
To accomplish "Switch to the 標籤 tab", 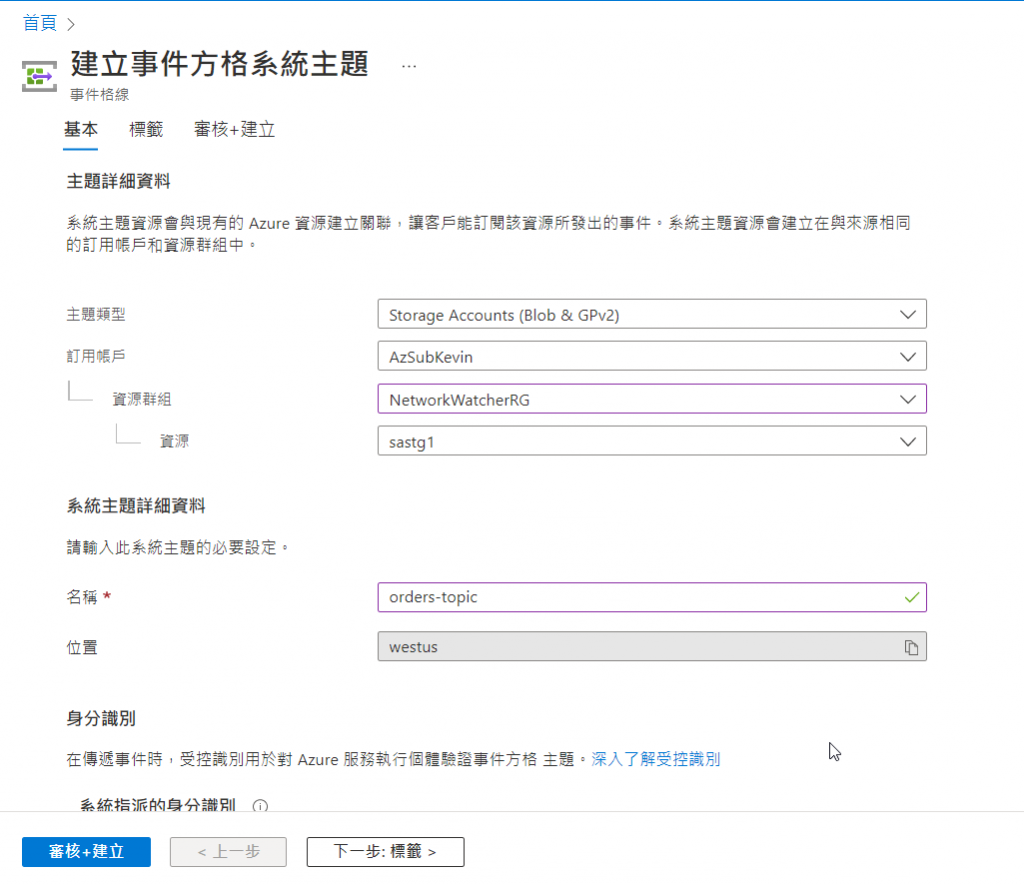I will tap(146, 129).
